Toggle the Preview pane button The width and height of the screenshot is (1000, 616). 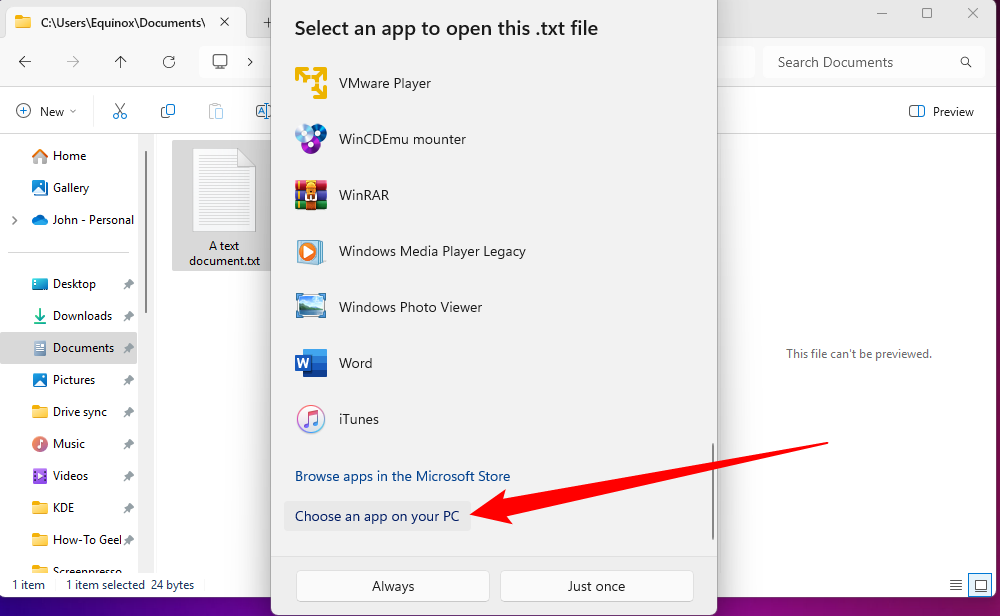pos(941,112)
